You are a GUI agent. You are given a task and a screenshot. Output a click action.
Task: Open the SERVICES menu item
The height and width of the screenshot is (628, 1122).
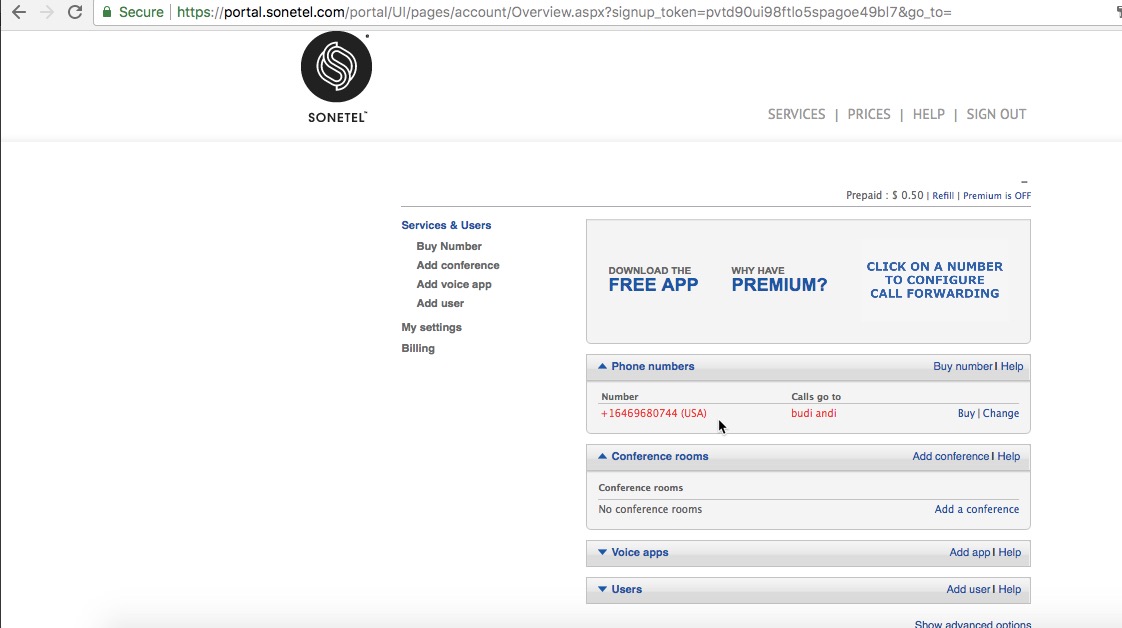pos(796,114)
